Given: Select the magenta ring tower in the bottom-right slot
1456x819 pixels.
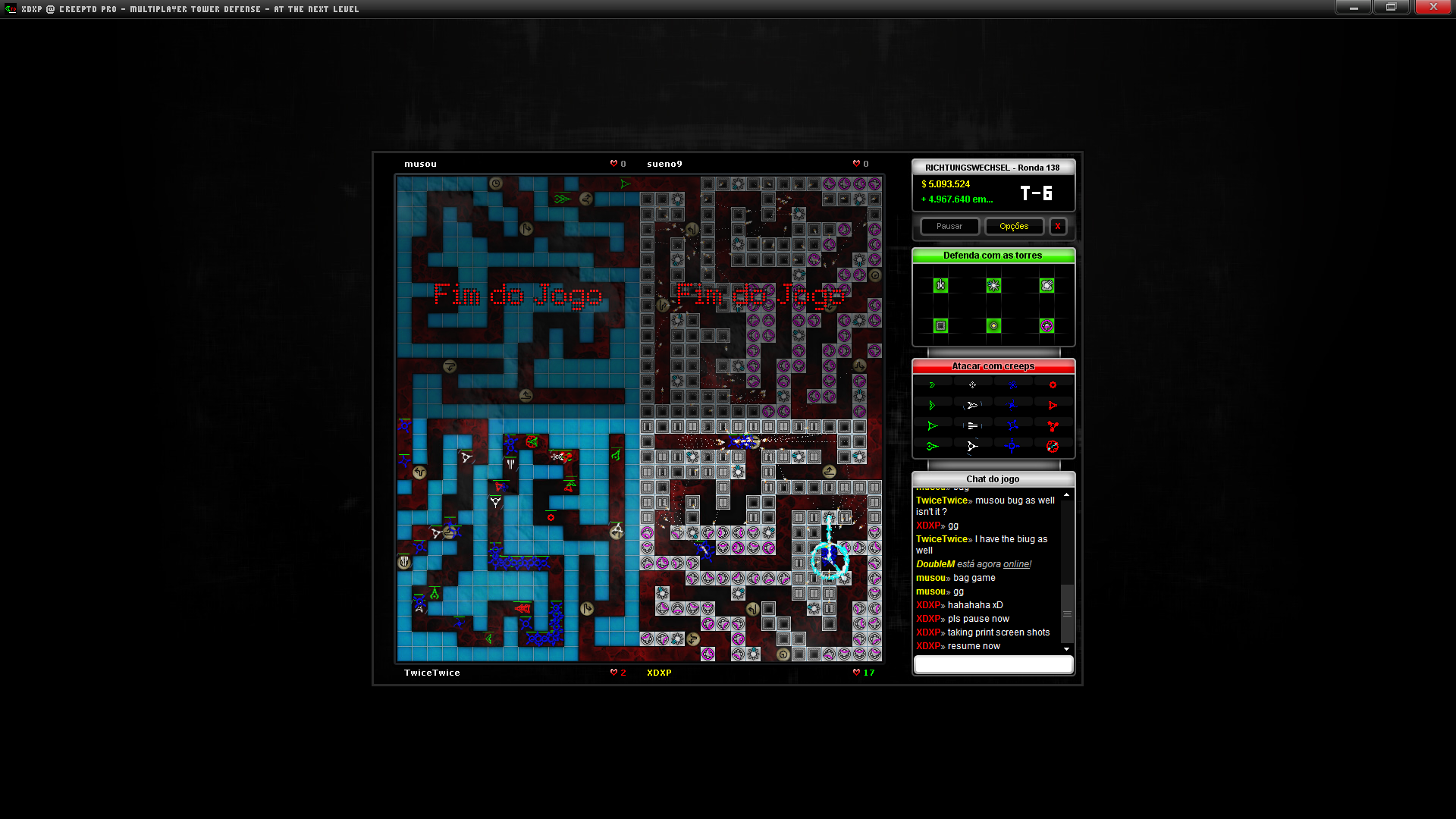Looking at the screenshot, I should click(x=1046, y=325).
